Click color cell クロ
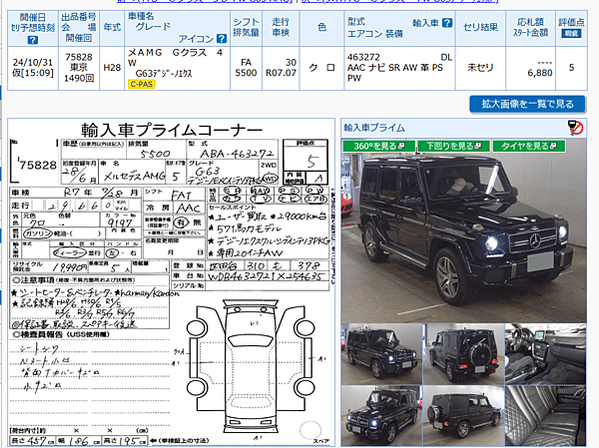This screenshot has height=448, width=599. pyautogui.click(x=322, y=68)
